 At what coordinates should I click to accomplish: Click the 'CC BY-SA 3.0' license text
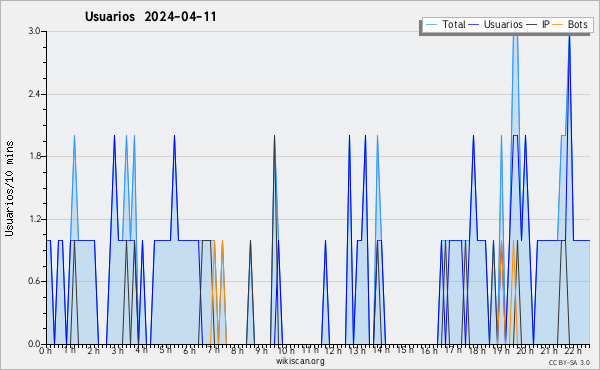[569, 363]
